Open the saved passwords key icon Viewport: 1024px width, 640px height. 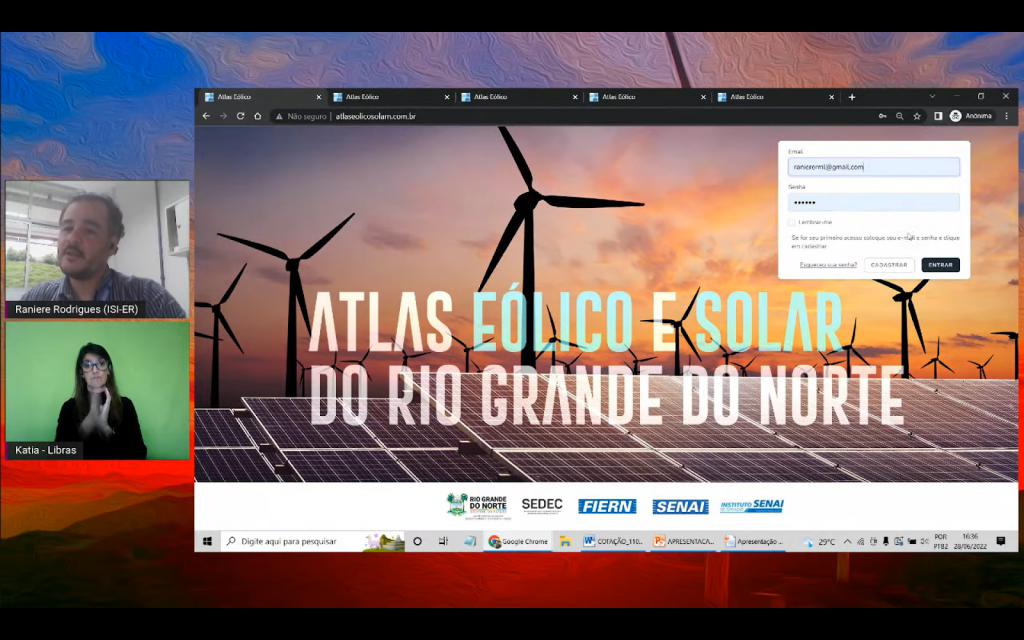(x=882, y=116)
